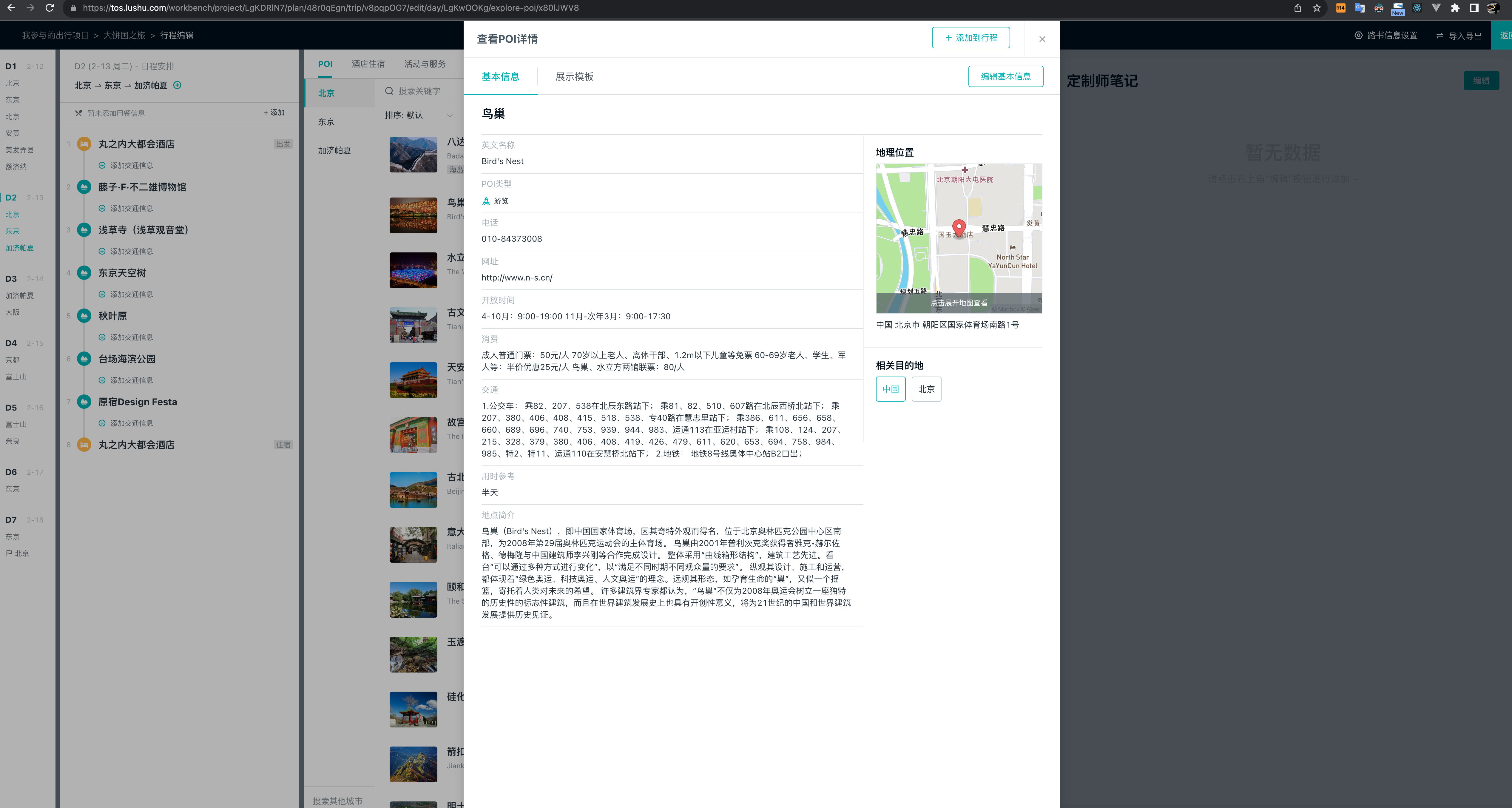Click the 编辑 button for 定制师笔记

(1481, 81)
